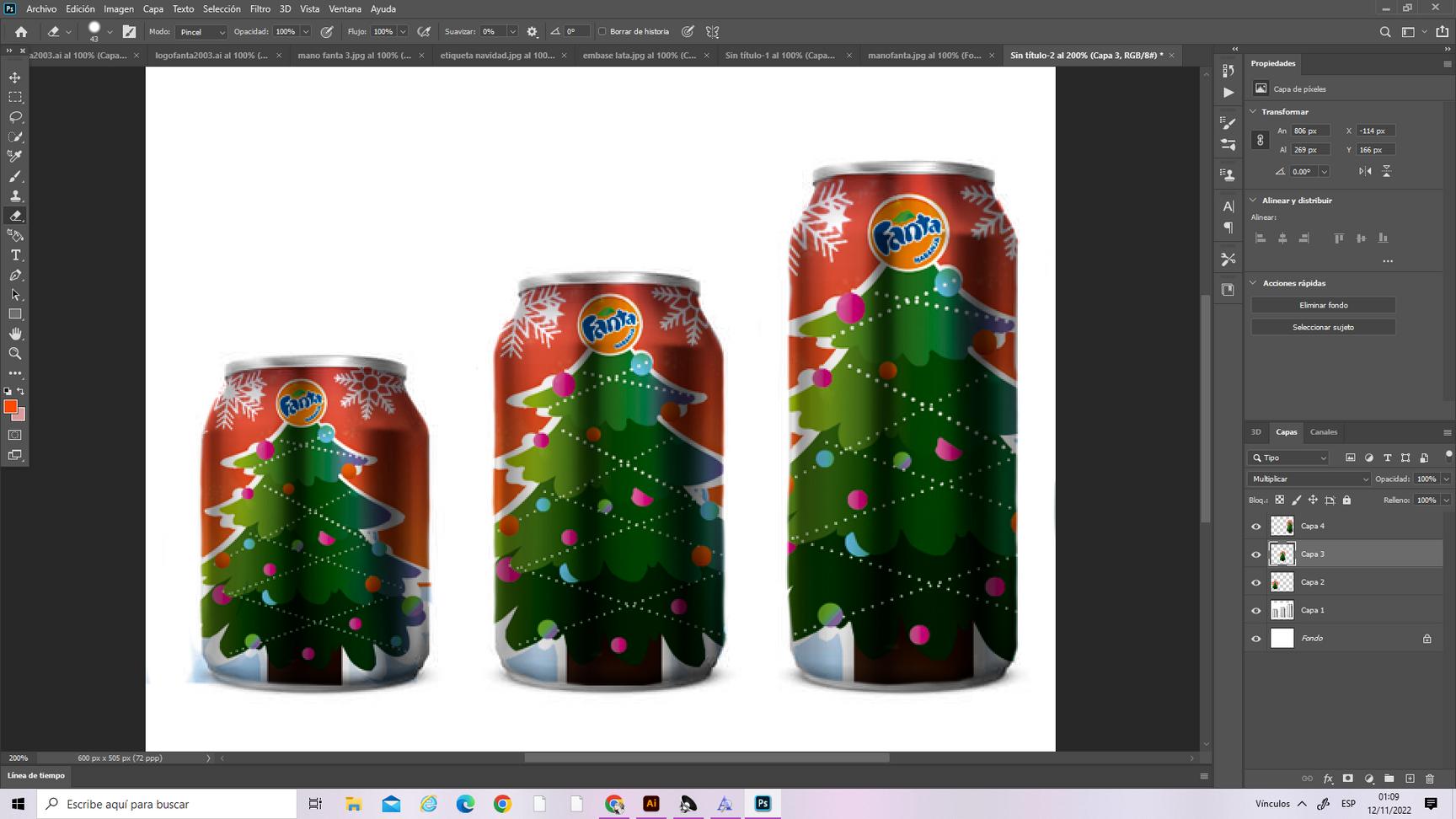Viewport: 1456px width, 819px height.
Task: Toggle quick mask mode
Action: coord(15,436)
